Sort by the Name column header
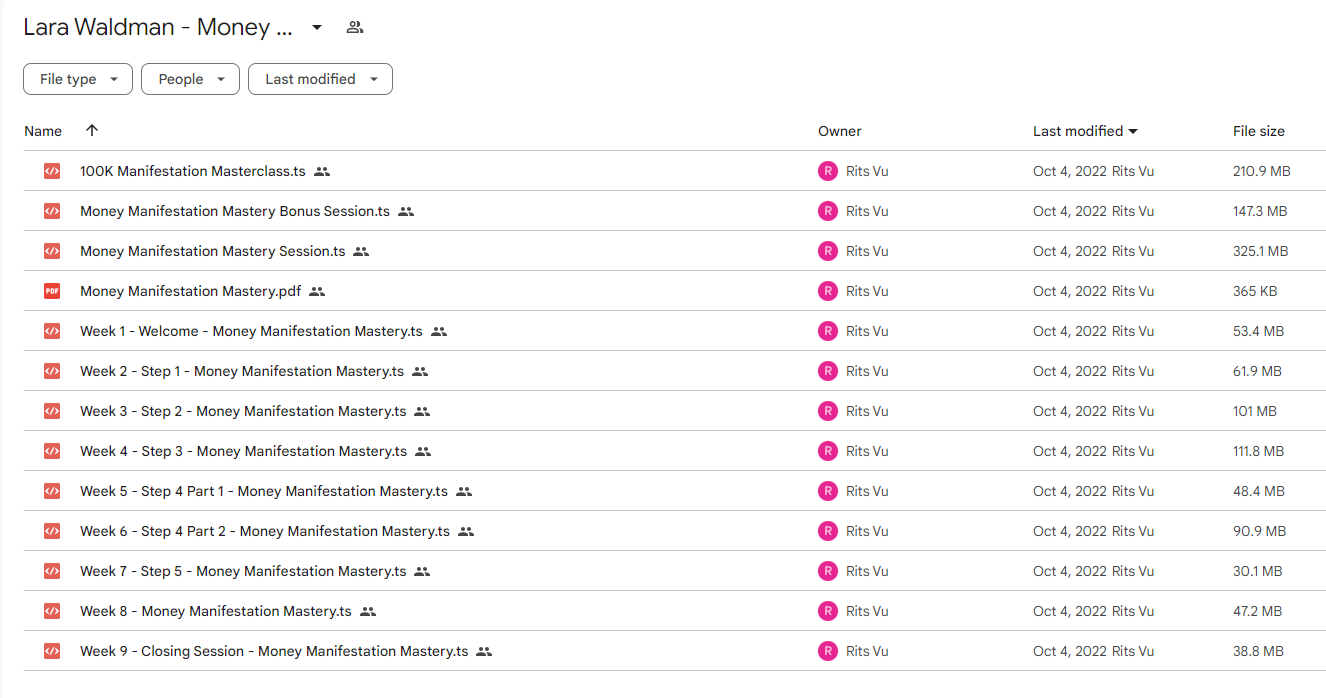The image size is (1326, 698). point(43,131)
